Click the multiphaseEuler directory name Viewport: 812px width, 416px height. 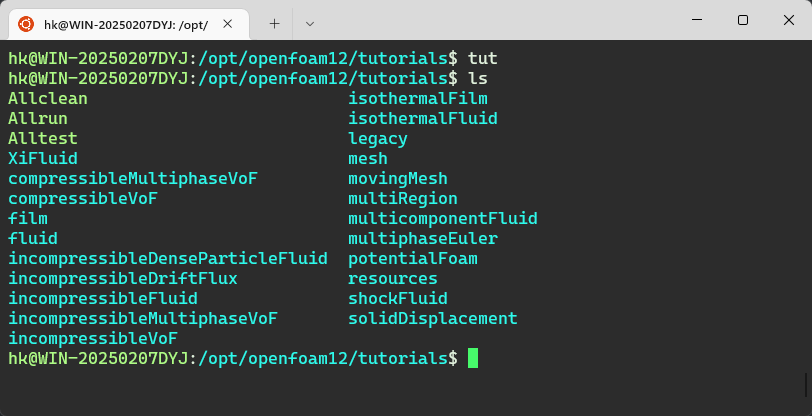[423, 238]
